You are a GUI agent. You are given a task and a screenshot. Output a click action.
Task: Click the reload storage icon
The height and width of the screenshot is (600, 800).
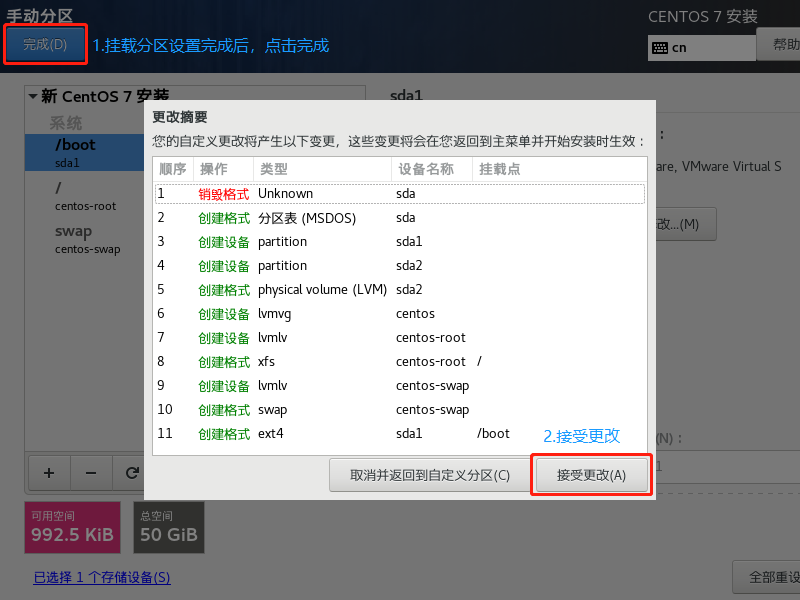(131, 472)
